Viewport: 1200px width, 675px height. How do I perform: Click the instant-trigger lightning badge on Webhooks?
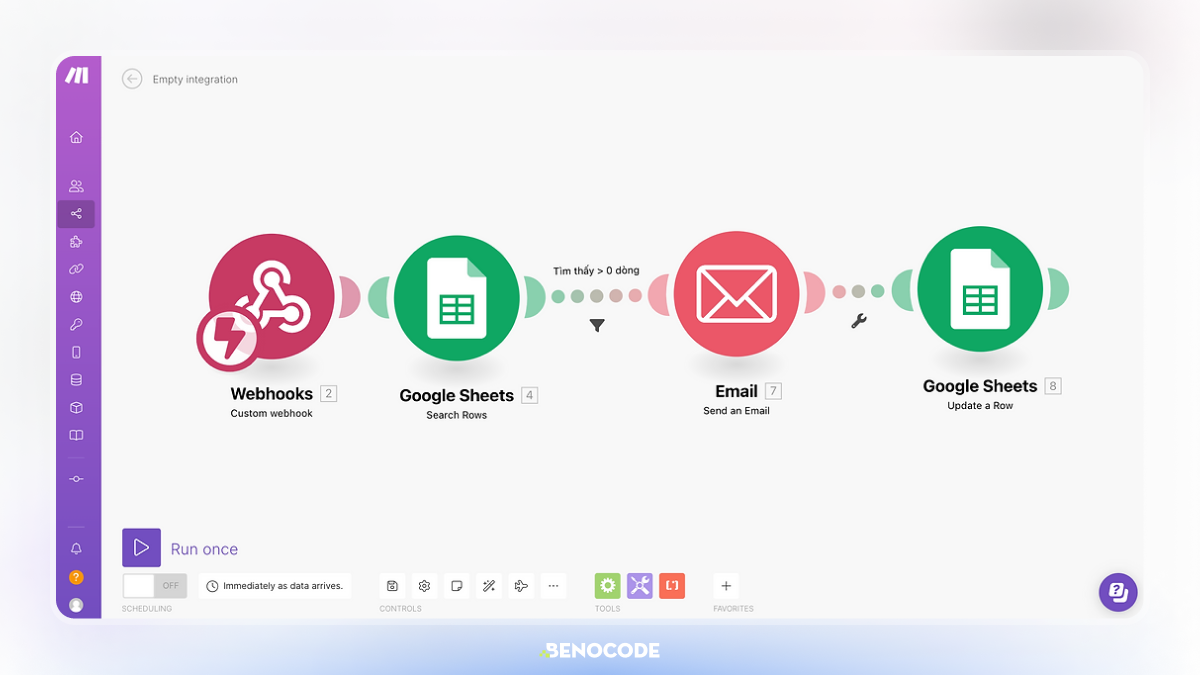pyautogui.click(x=228, y=340)
